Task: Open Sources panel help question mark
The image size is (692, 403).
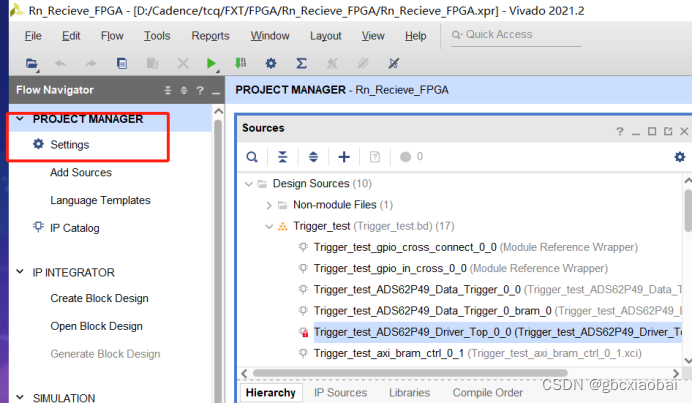Action: [x=620, y=132]
